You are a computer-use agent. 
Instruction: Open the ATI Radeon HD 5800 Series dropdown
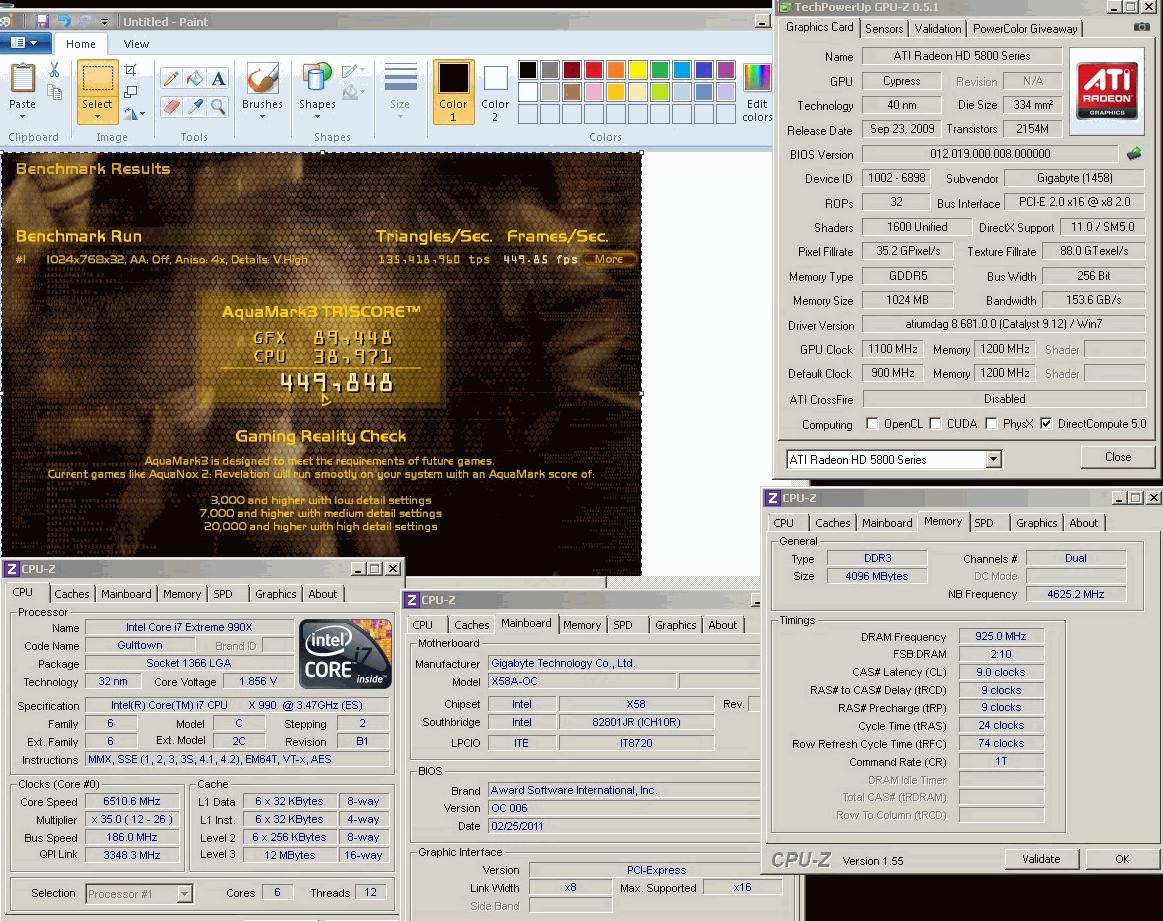pyautogui.click(x=993, y=460)
